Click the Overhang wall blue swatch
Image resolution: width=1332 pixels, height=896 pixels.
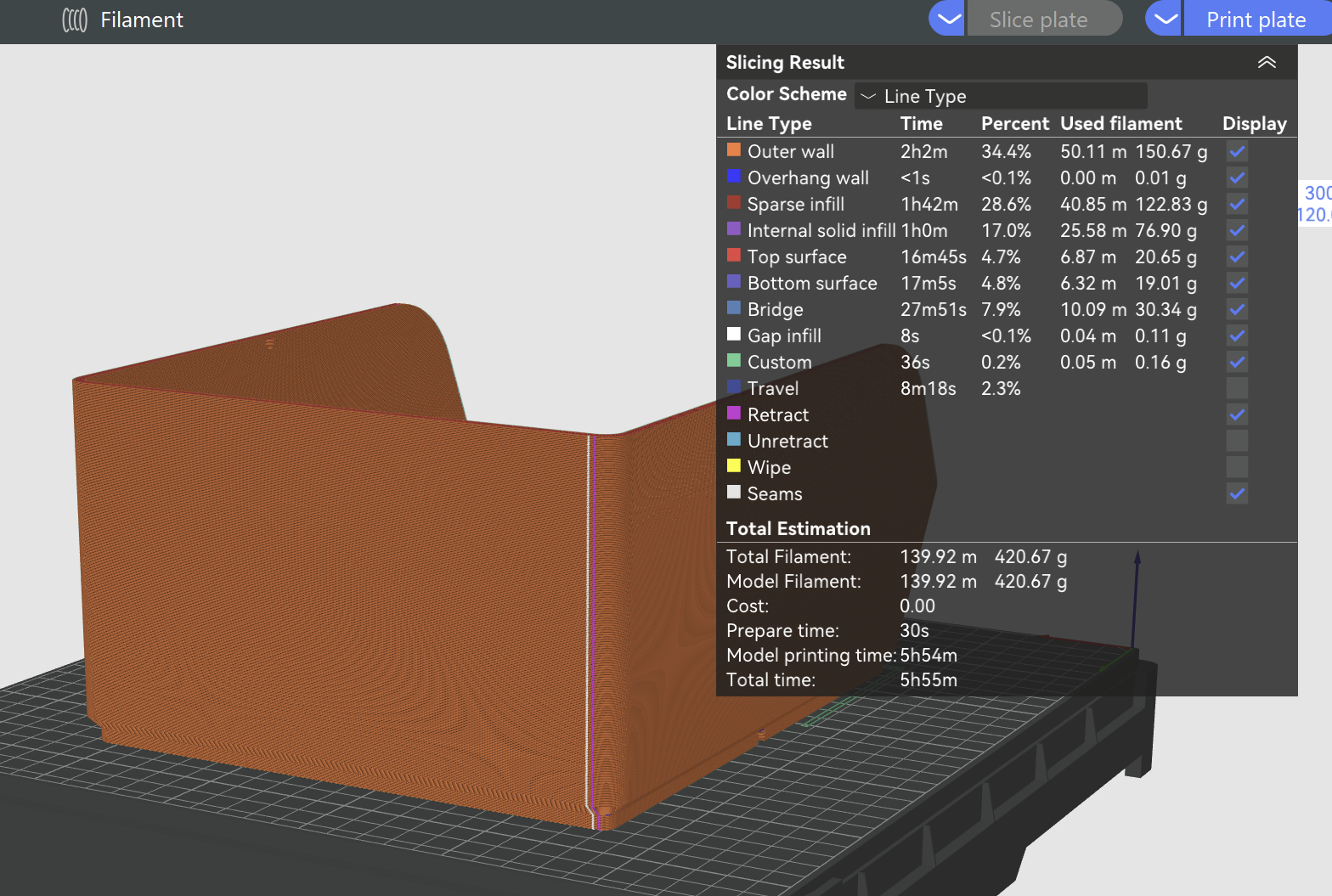pos(734,177)
